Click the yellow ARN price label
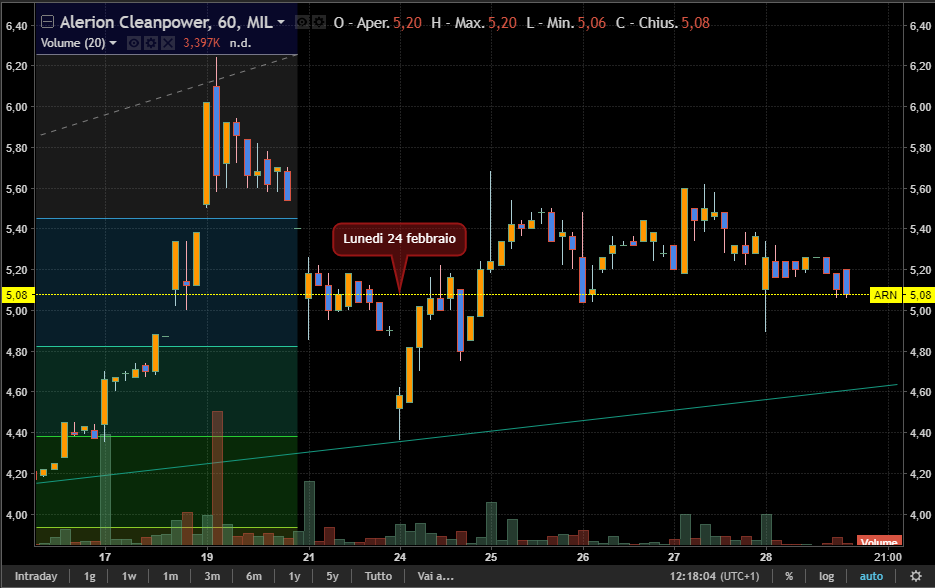935x588 pixels. [x=886, y=295]
